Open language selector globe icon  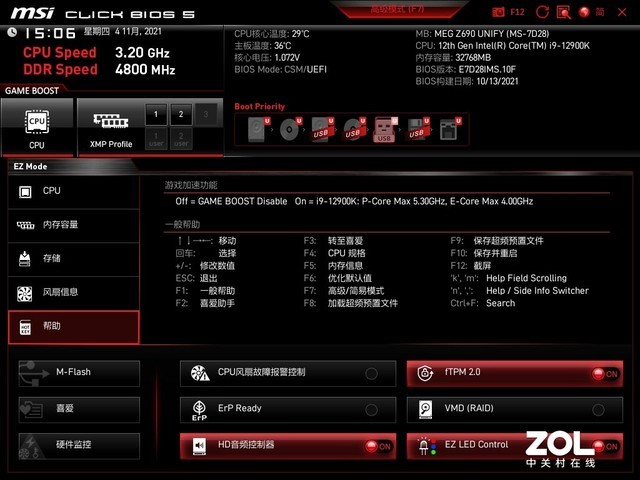click(x=584, y=12)
